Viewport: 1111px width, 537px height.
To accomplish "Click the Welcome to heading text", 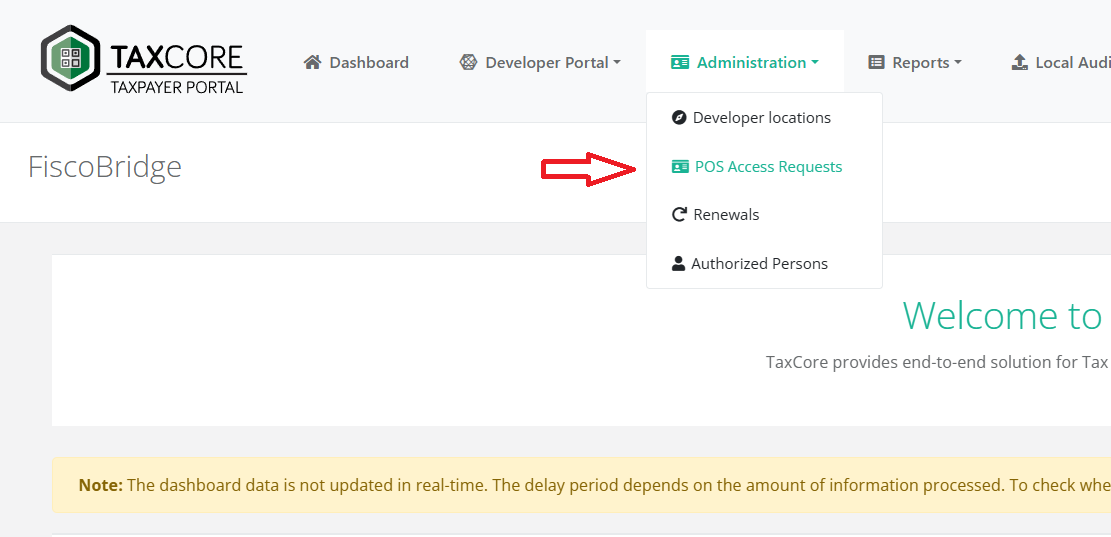I will tap(1002, 315).
